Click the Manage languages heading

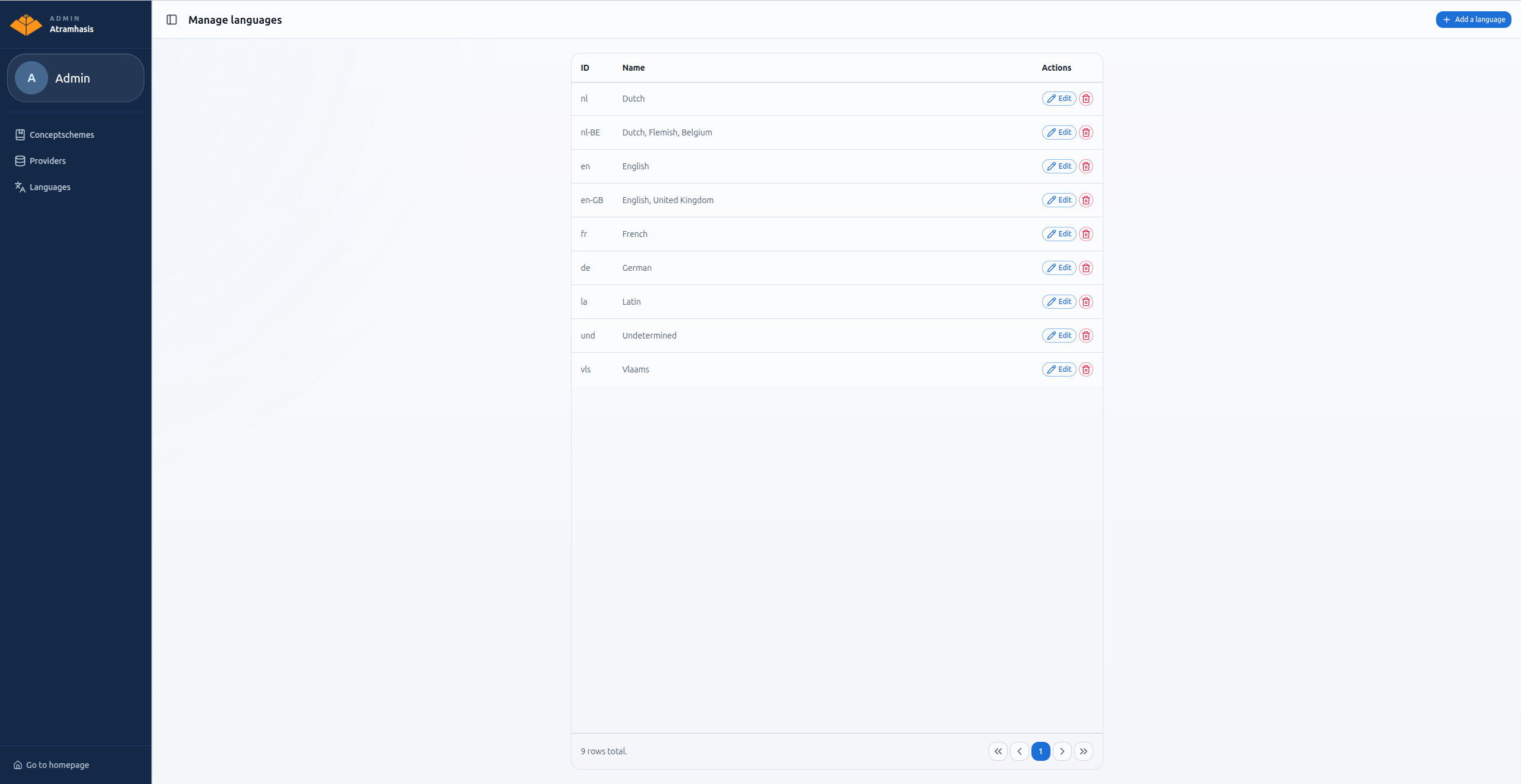coord(235,20)
